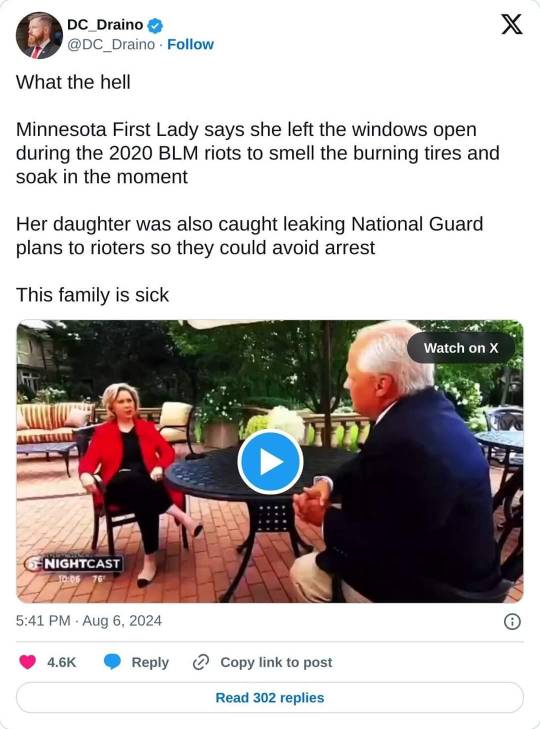Open the DC_Draino display name link
Viewport: 540px width, 729px height.
click(x=105, y=25)
